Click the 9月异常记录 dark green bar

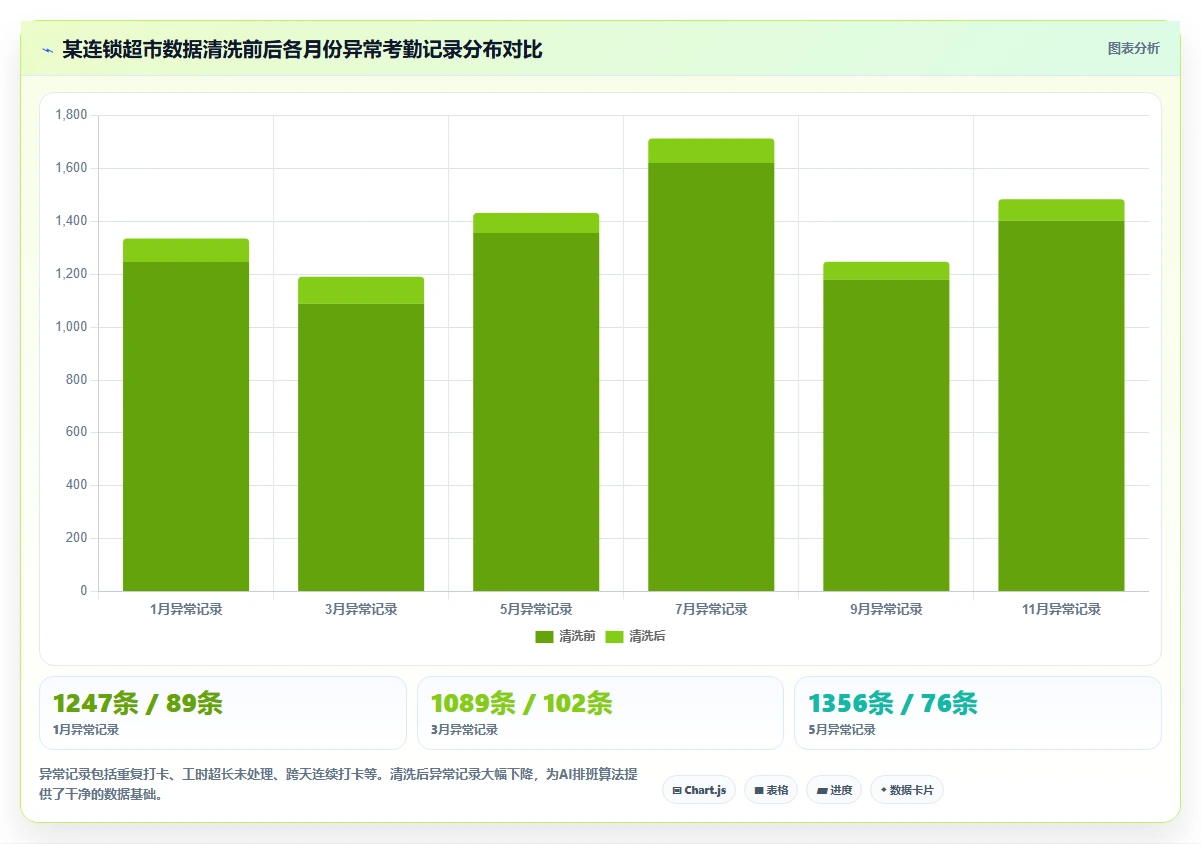(886, 435)
